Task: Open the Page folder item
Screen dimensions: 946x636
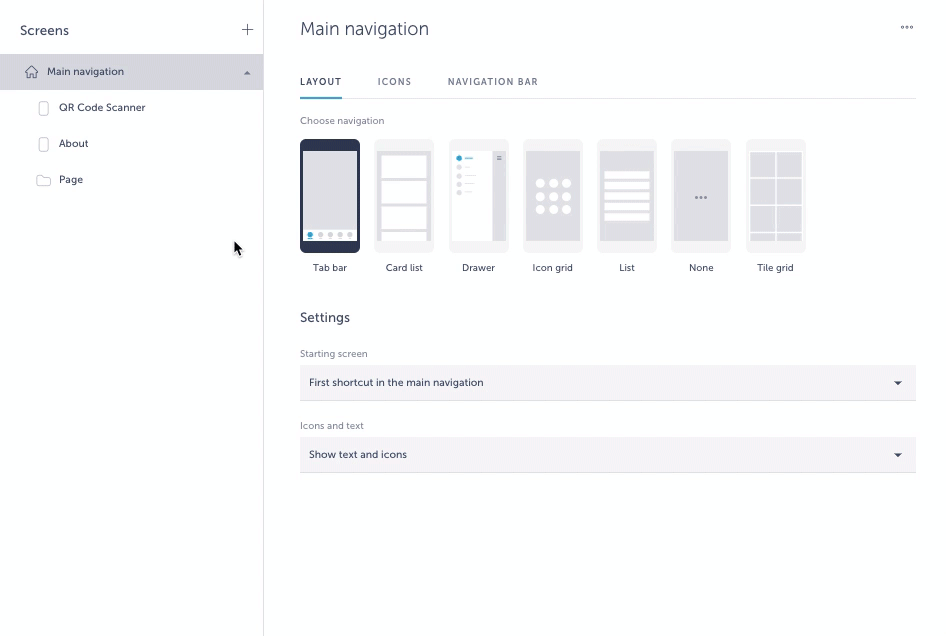Action: tap(132, 180)
